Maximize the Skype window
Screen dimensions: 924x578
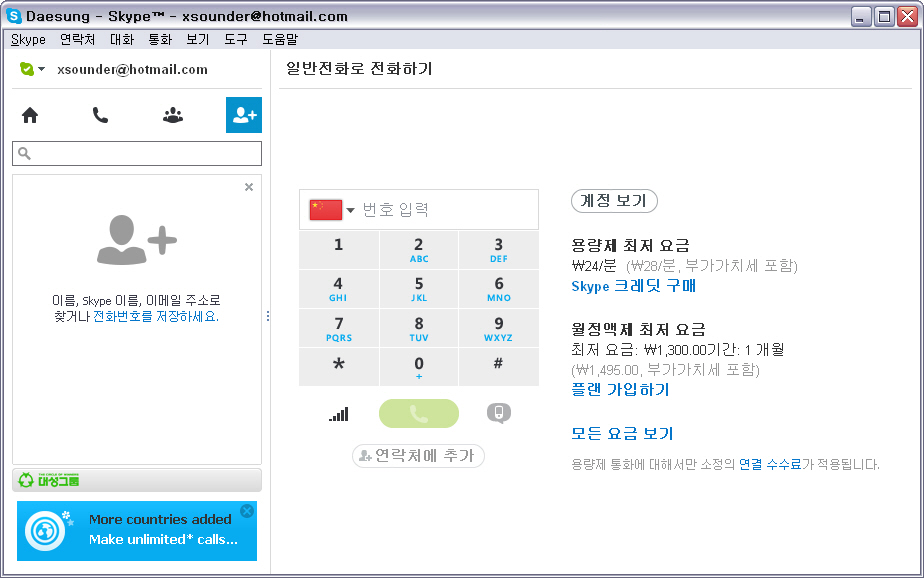pyautogui.click(x=885, y=16)
